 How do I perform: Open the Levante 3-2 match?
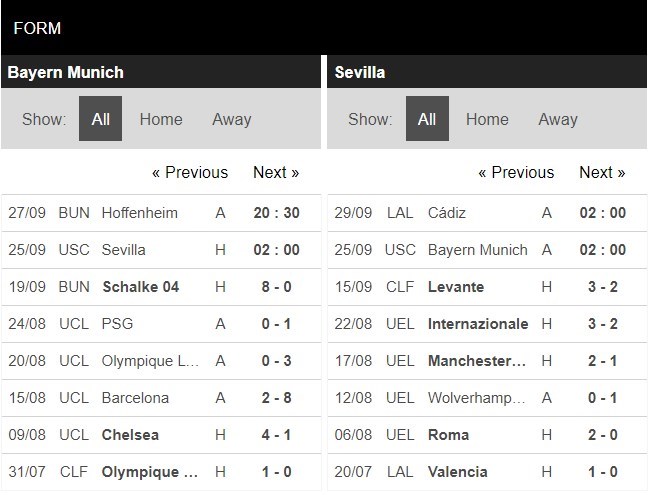point(456,287)
